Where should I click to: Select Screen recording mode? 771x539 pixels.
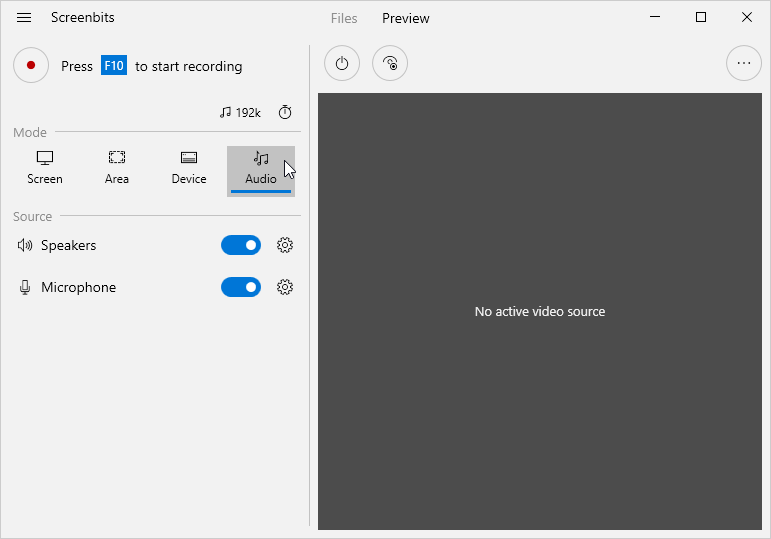pyautogui.click(x=45, y=168)
